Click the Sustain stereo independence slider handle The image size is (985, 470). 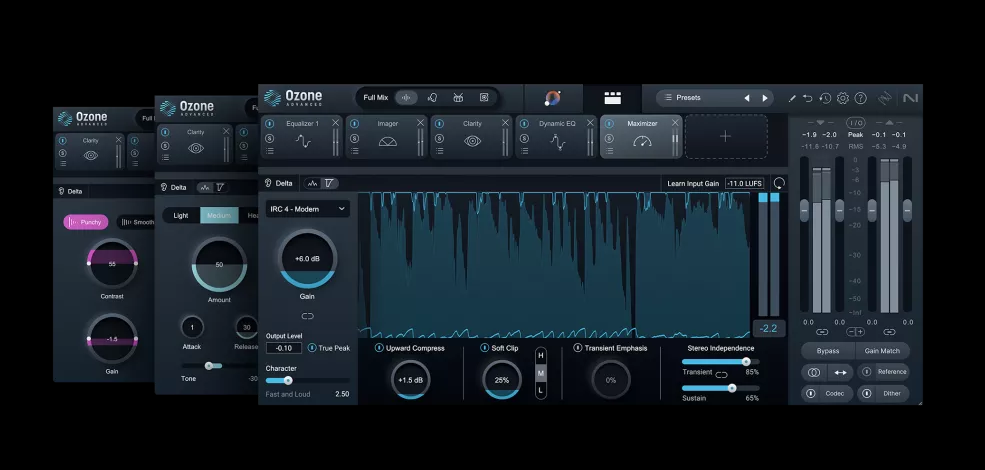732,388
